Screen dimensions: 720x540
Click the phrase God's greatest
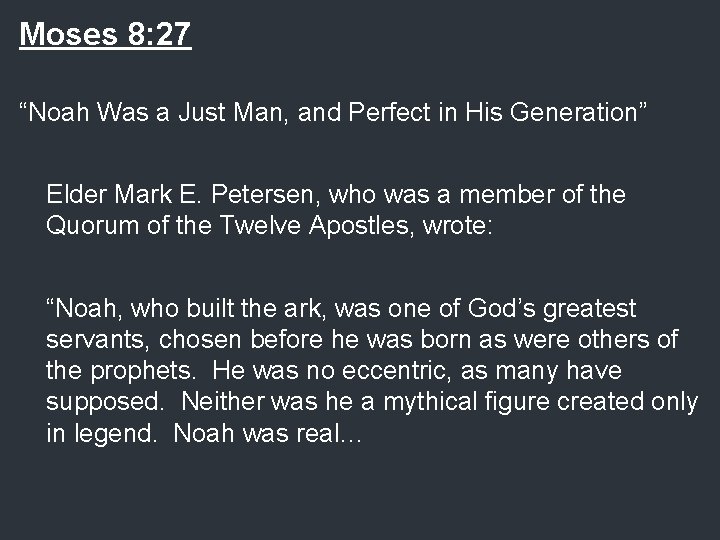coord(551,309)
